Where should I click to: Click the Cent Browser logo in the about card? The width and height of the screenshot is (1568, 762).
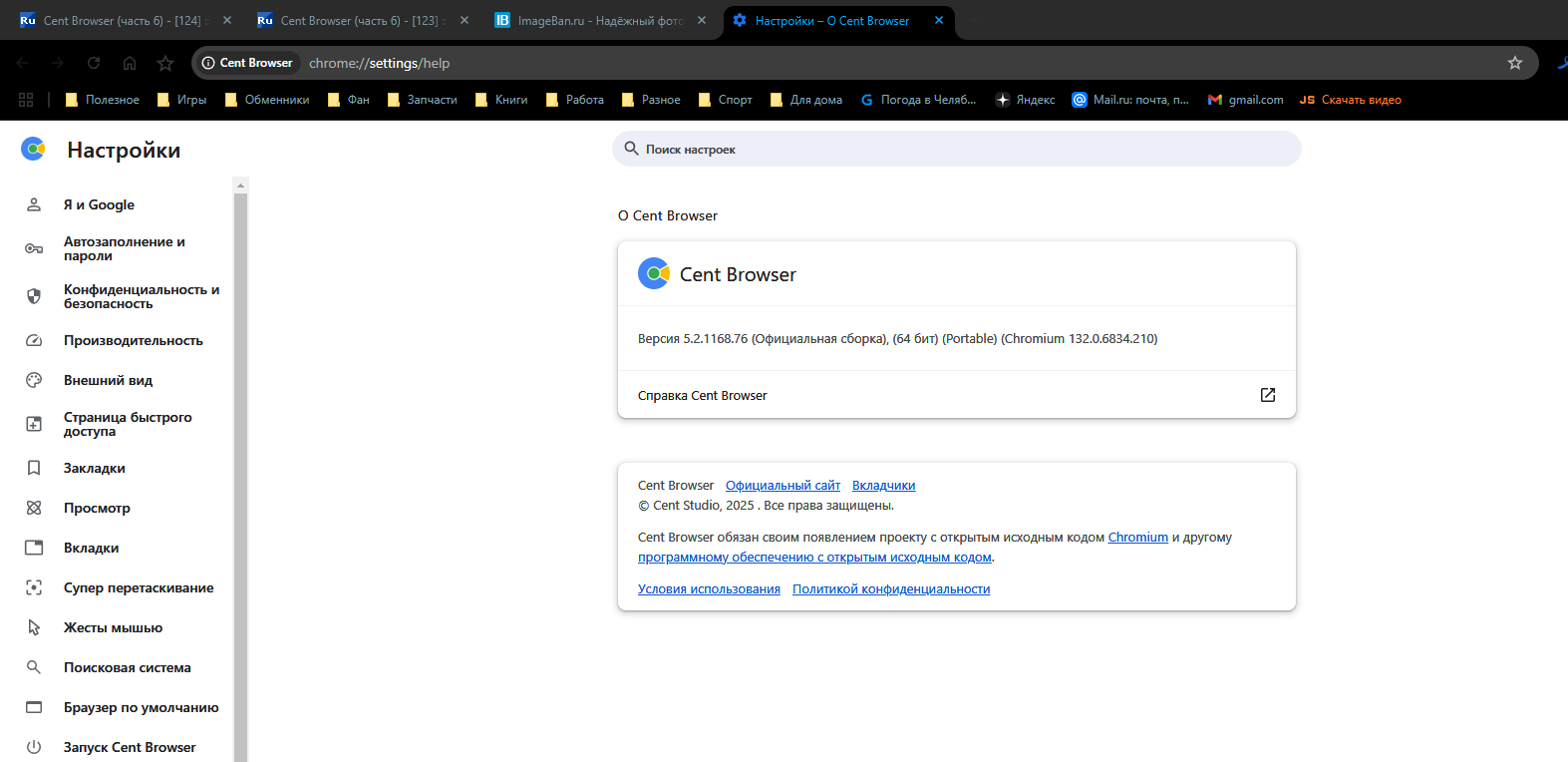coord(654,273)
